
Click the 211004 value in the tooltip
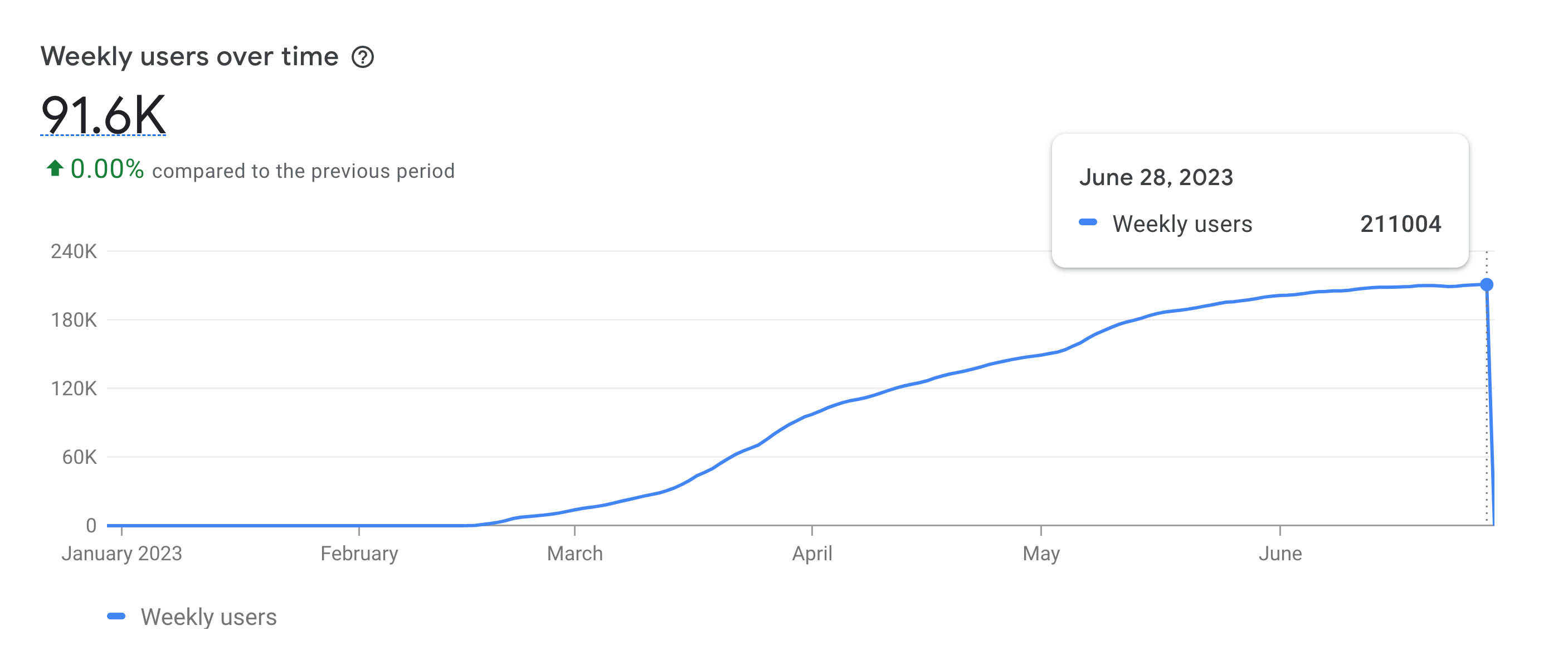click(x=1401, y=224)
